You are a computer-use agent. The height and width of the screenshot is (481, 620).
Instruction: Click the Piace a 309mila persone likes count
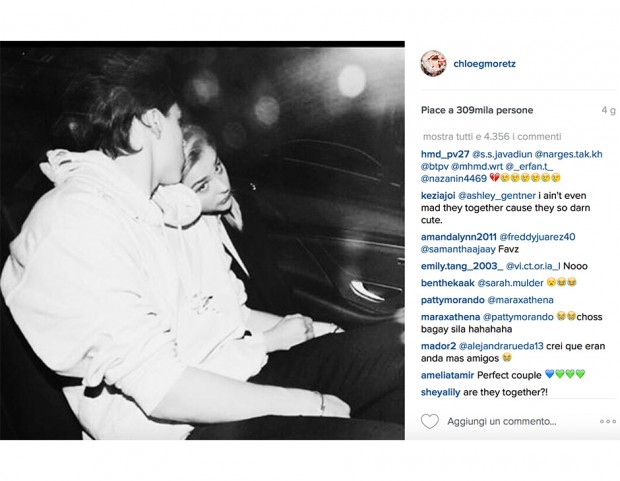477,110
